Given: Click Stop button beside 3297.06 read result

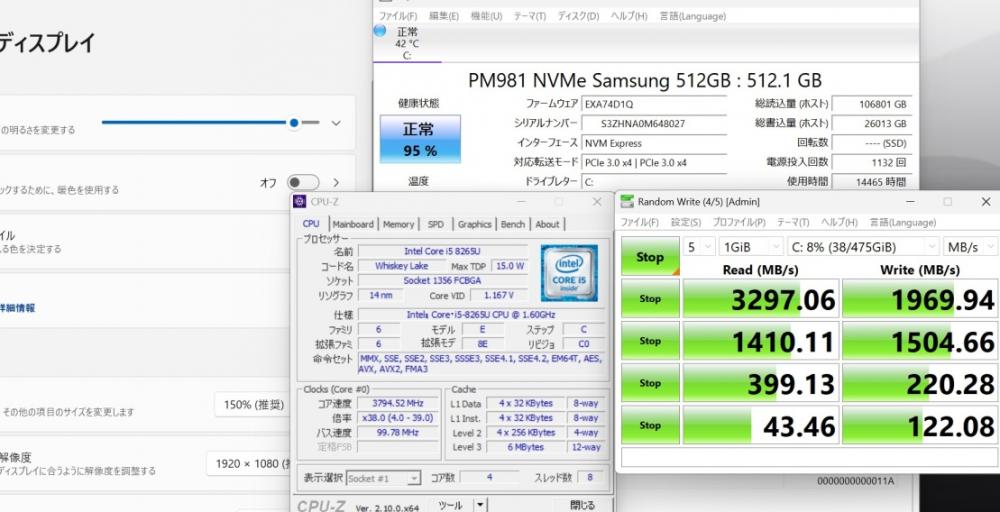Looking at the screenshot, I should (x=650, y=298).
